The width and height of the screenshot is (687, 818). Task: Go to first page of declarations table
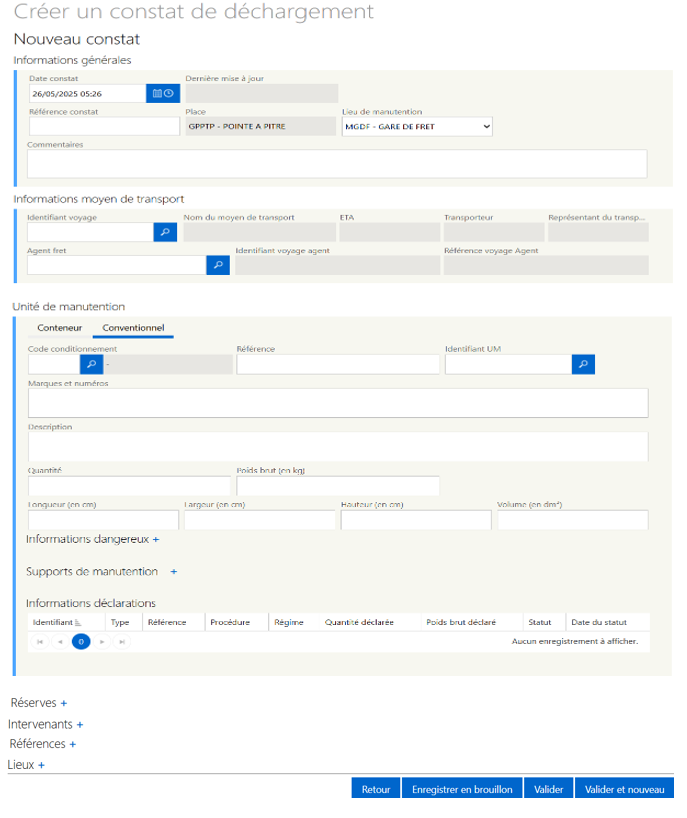40,641
